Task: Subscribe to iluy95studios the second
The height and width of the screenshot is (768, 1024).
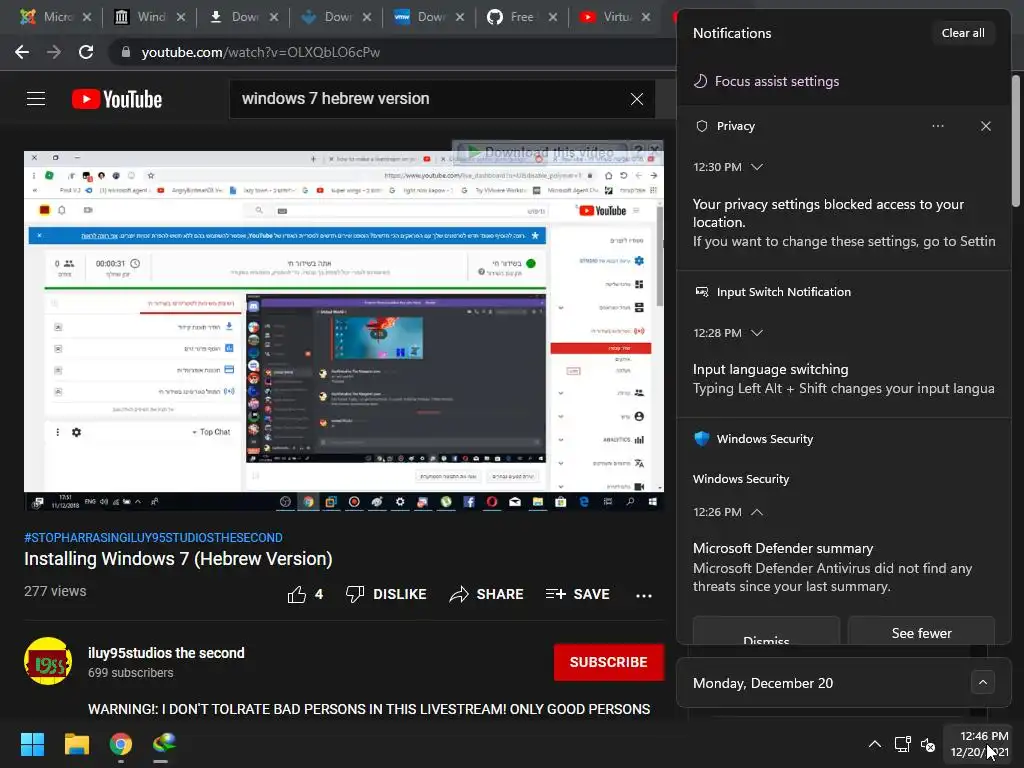Action: pos(609,662)
